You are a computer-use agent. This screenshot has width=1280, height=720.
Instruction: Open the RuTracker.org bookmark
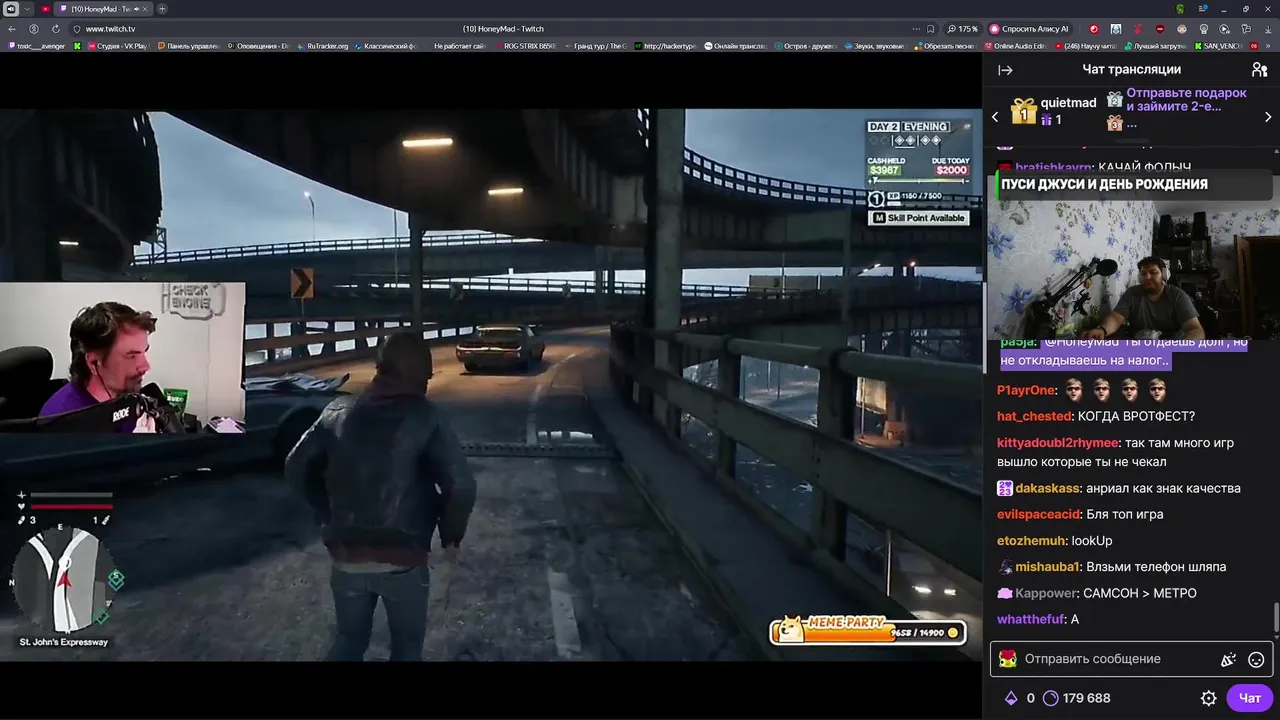322,46
